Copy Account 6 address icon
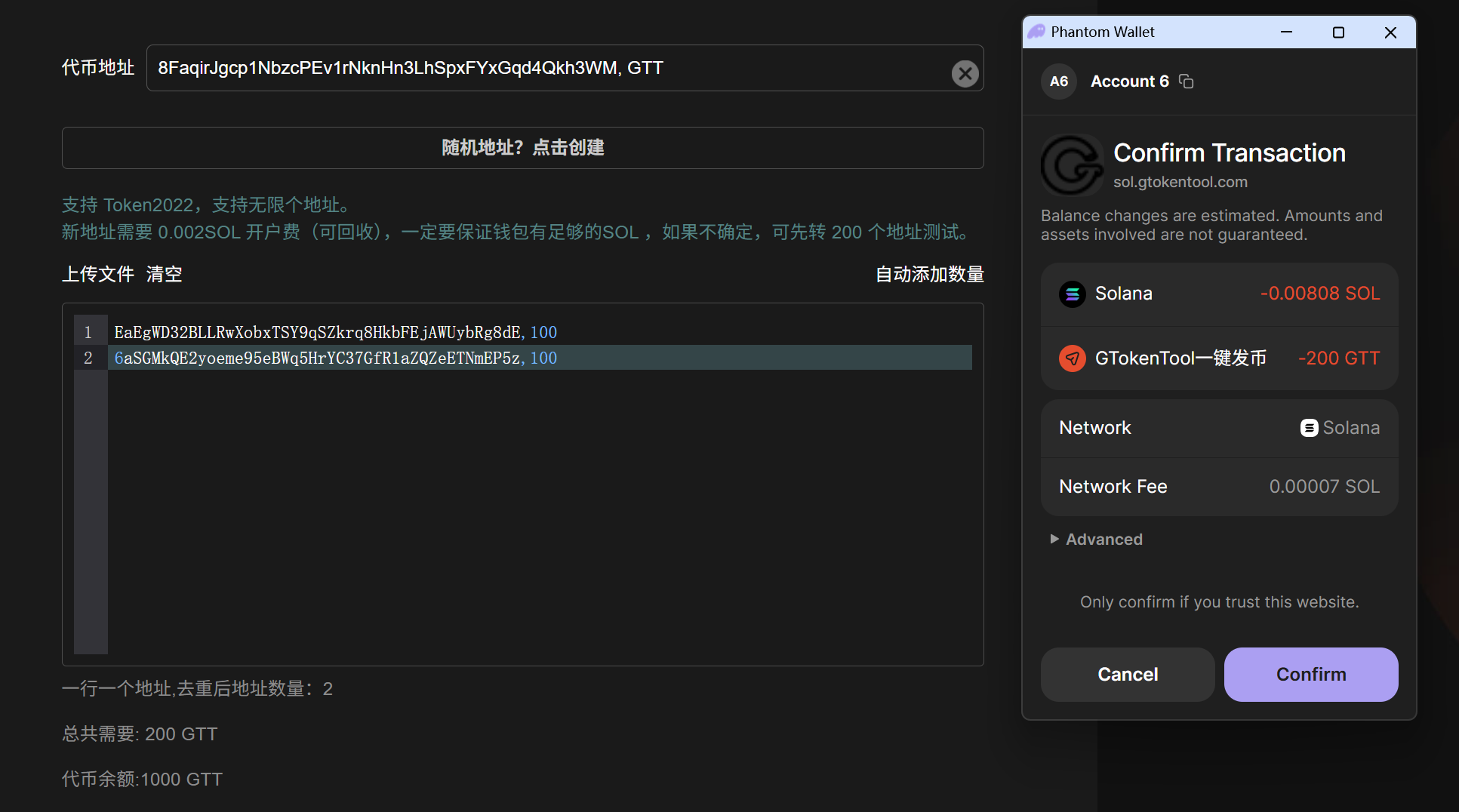This screenshot has width=1459, height=812. (x=1187, y=82)
